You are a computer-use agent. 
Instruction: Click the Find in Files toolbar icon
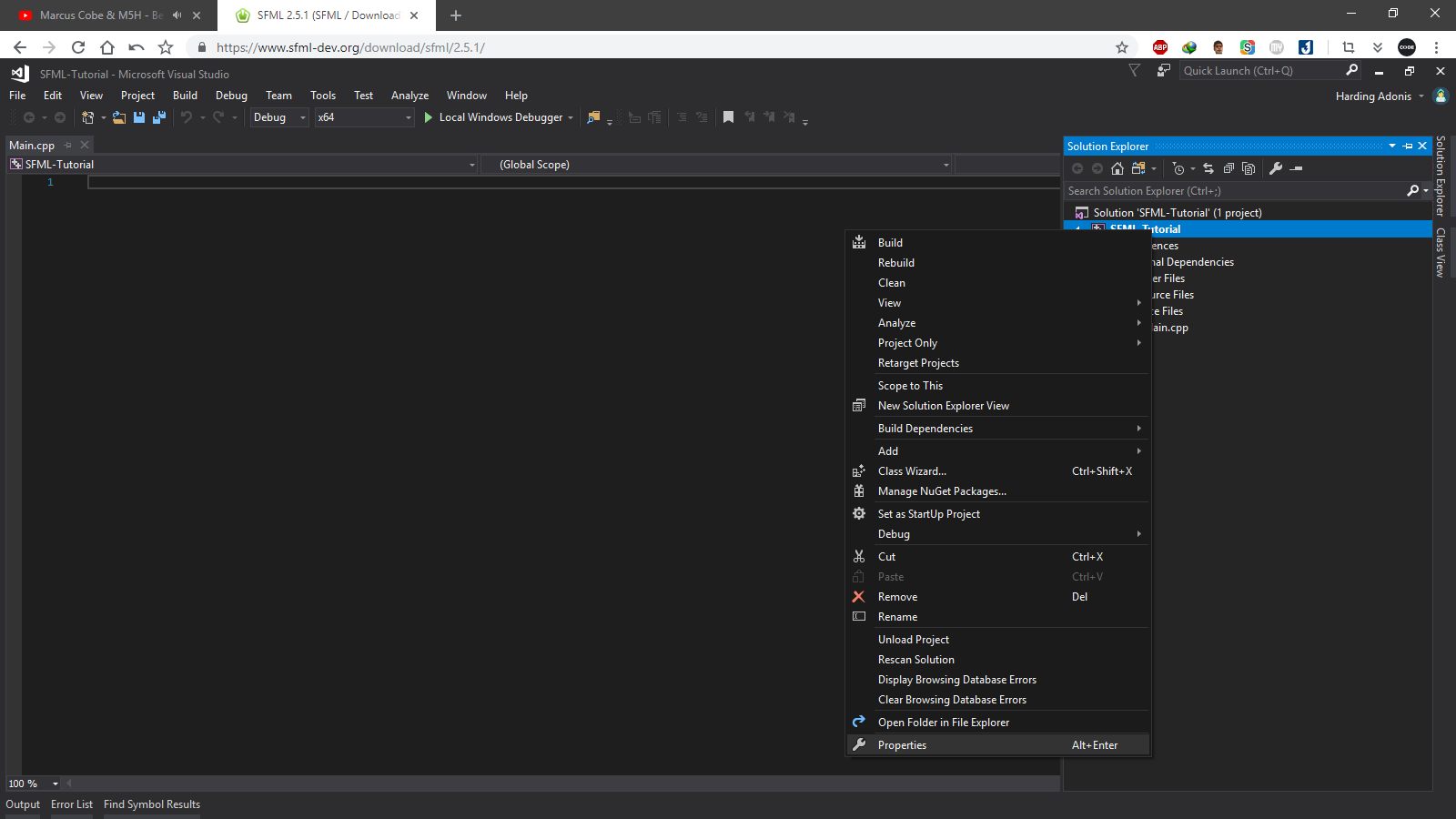click(x=593, y=117)
